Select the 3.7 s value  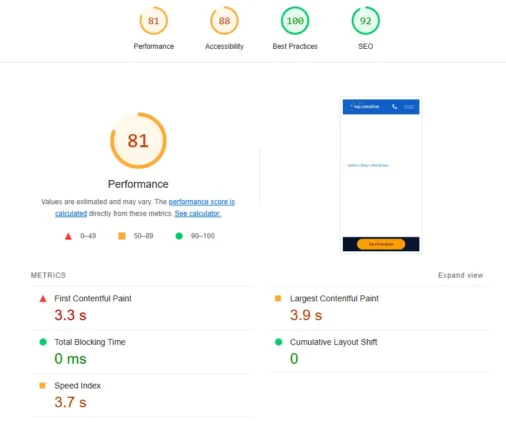(x=70, y=402)
